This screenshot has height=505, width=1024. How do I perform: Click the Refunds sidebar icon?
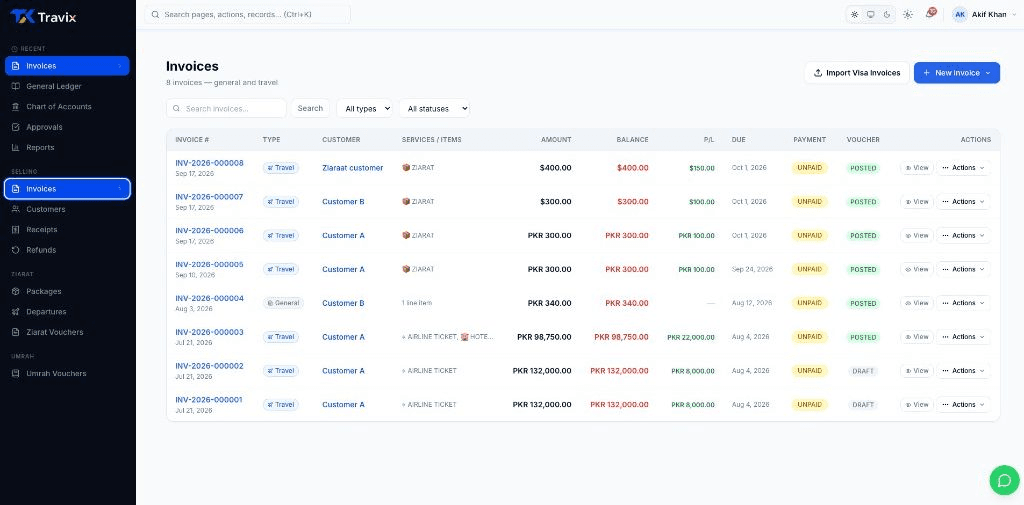point(16,250)
